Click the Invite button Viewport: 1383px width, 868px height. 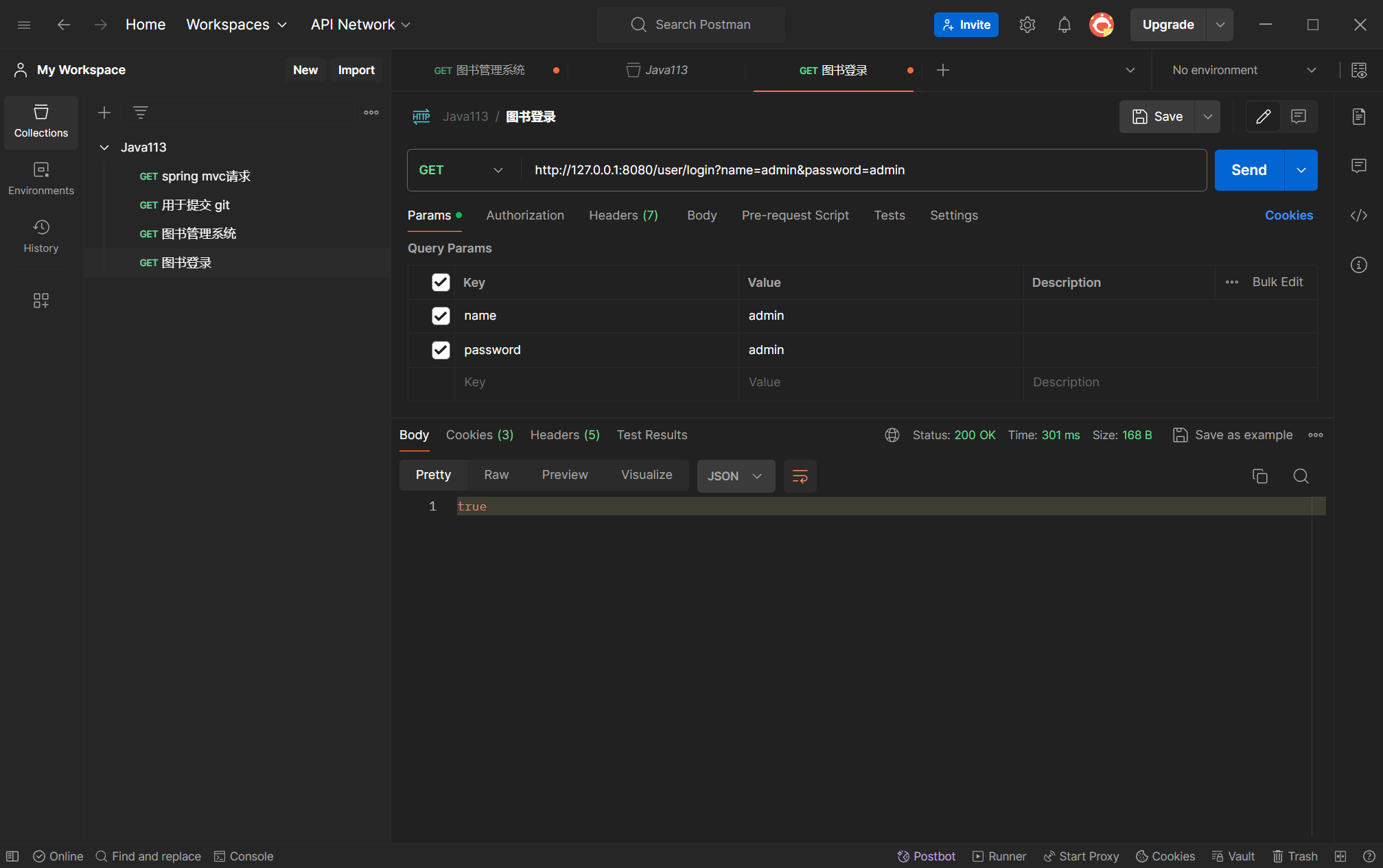pos(966,25)
